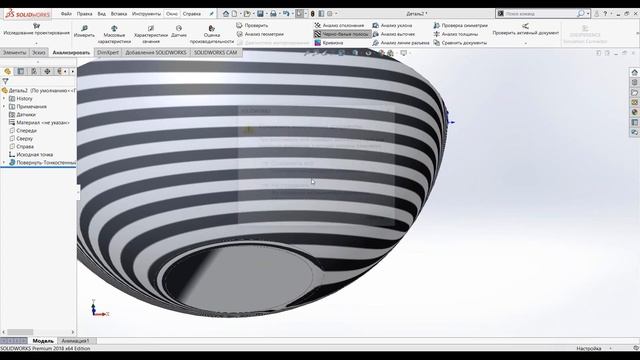Open Design Study (Исследование проектирования) tool
Image resolution: width=640 pixels, height=360 pixels.
(36, 29)
